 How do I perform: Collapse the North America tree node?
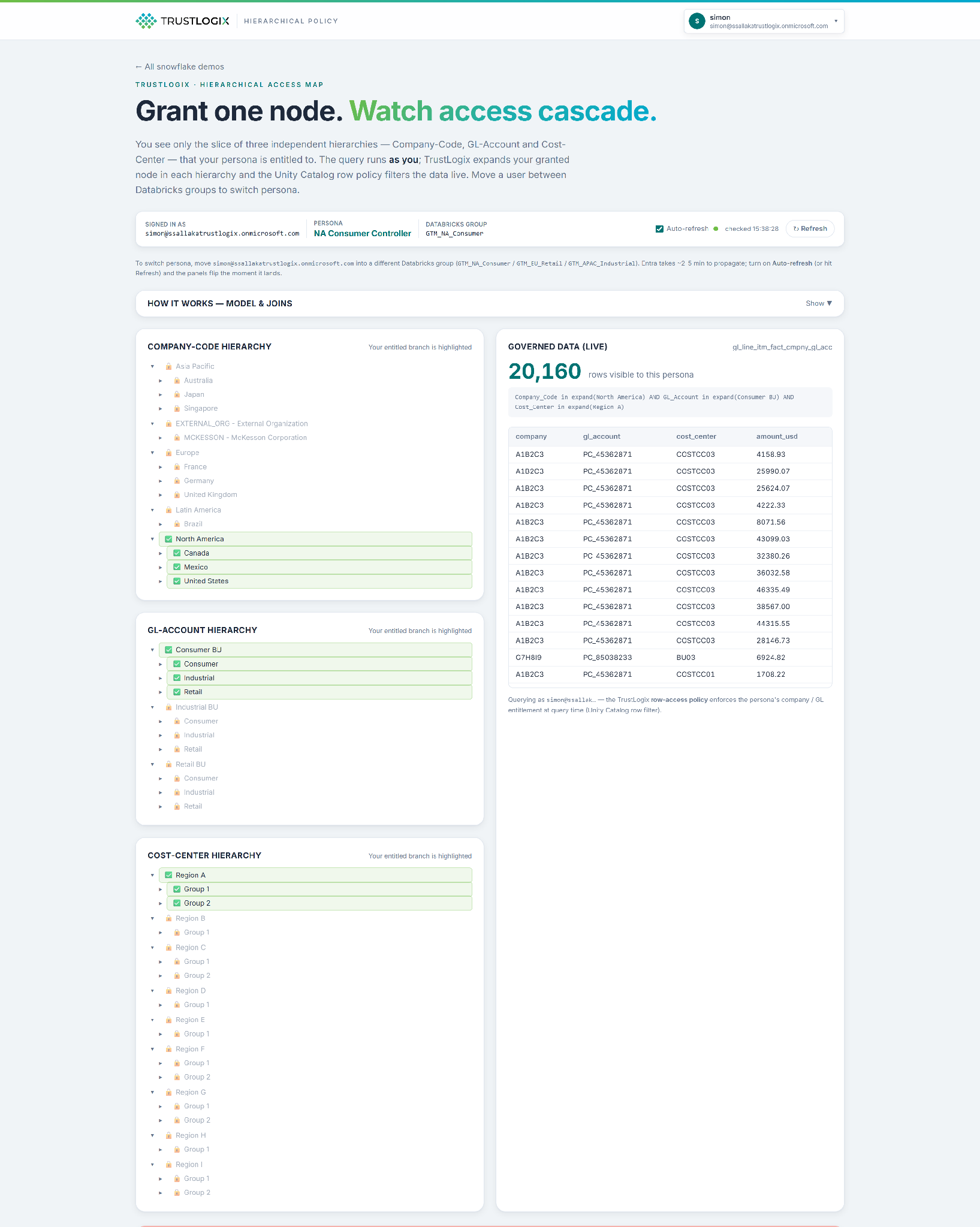pos(152,539)
